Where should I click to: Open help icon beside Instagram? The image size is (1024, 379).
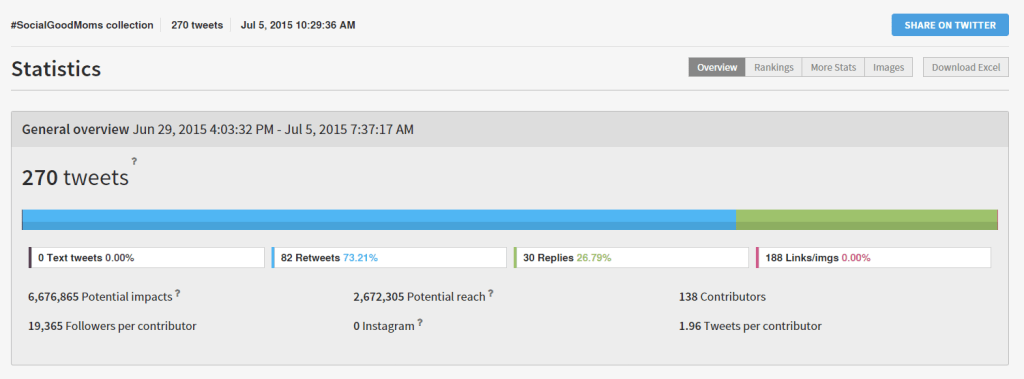point(420,322)
